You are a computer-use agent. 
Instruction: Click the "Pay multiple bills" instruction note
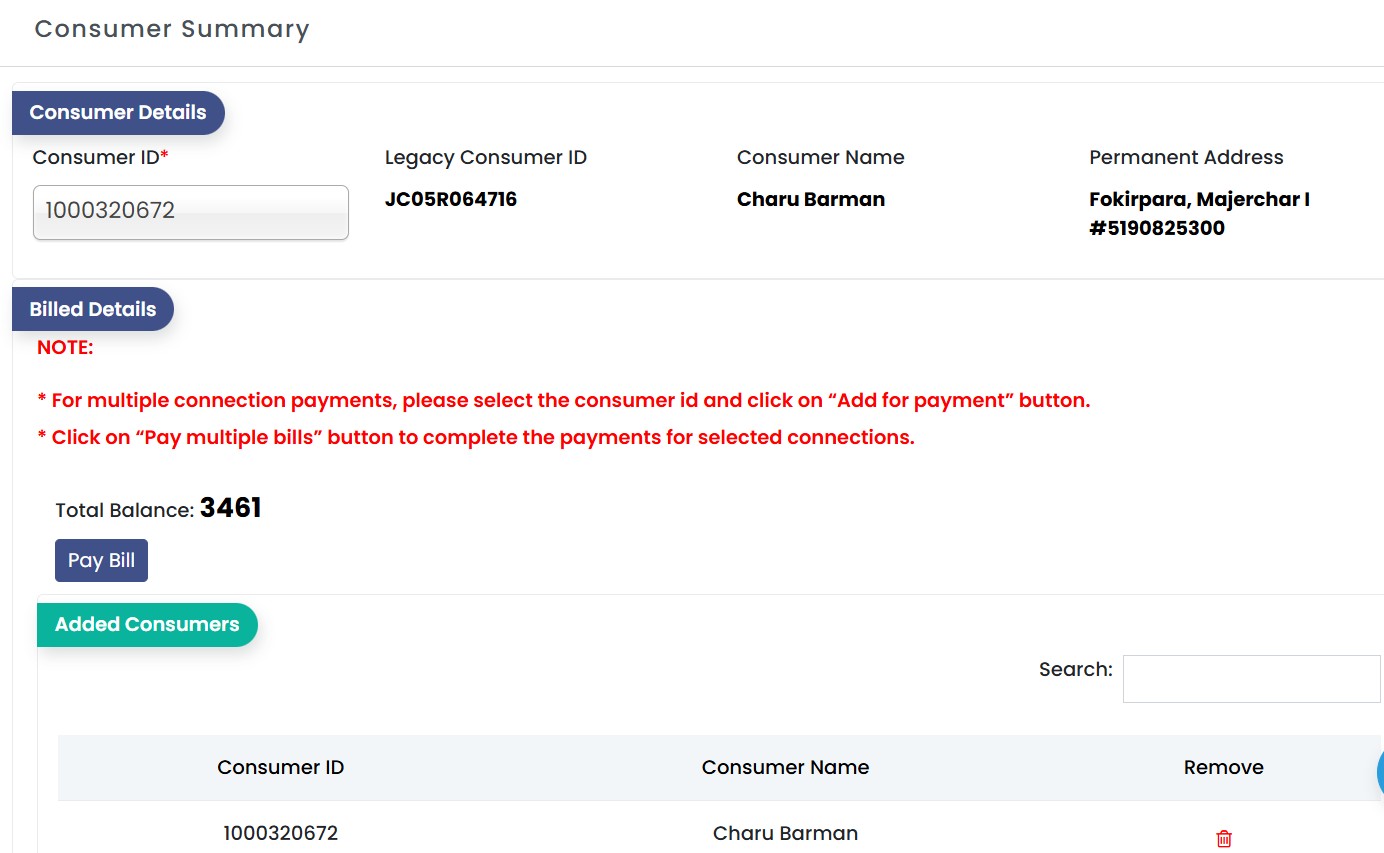(x=476, y=438)
